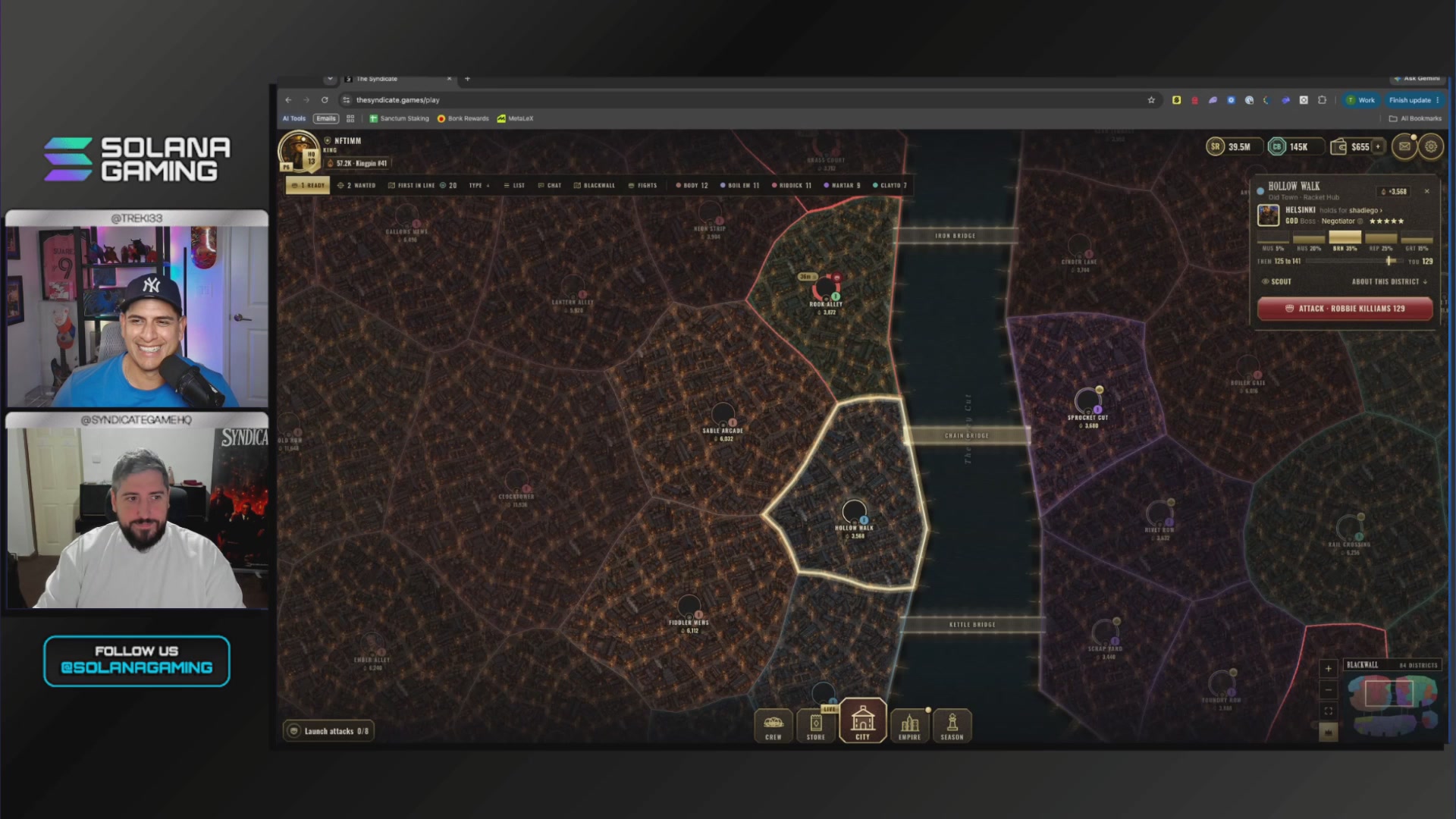Zoom in on the map
The image size is (1456, 819).
(1328, 669)
